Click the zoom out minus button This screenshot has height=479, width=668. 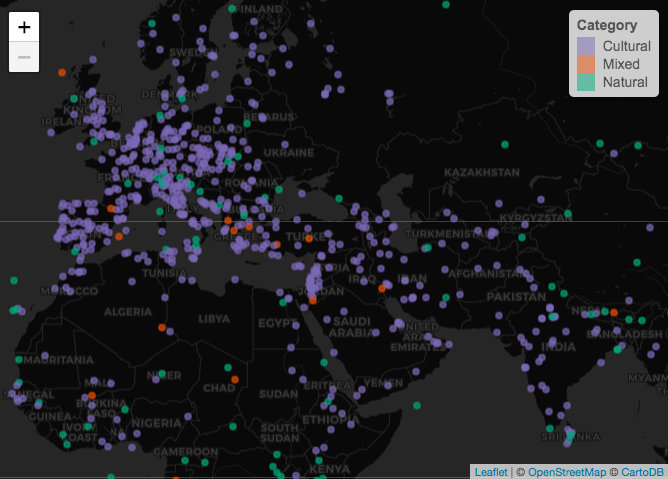[x=24, y=57]
